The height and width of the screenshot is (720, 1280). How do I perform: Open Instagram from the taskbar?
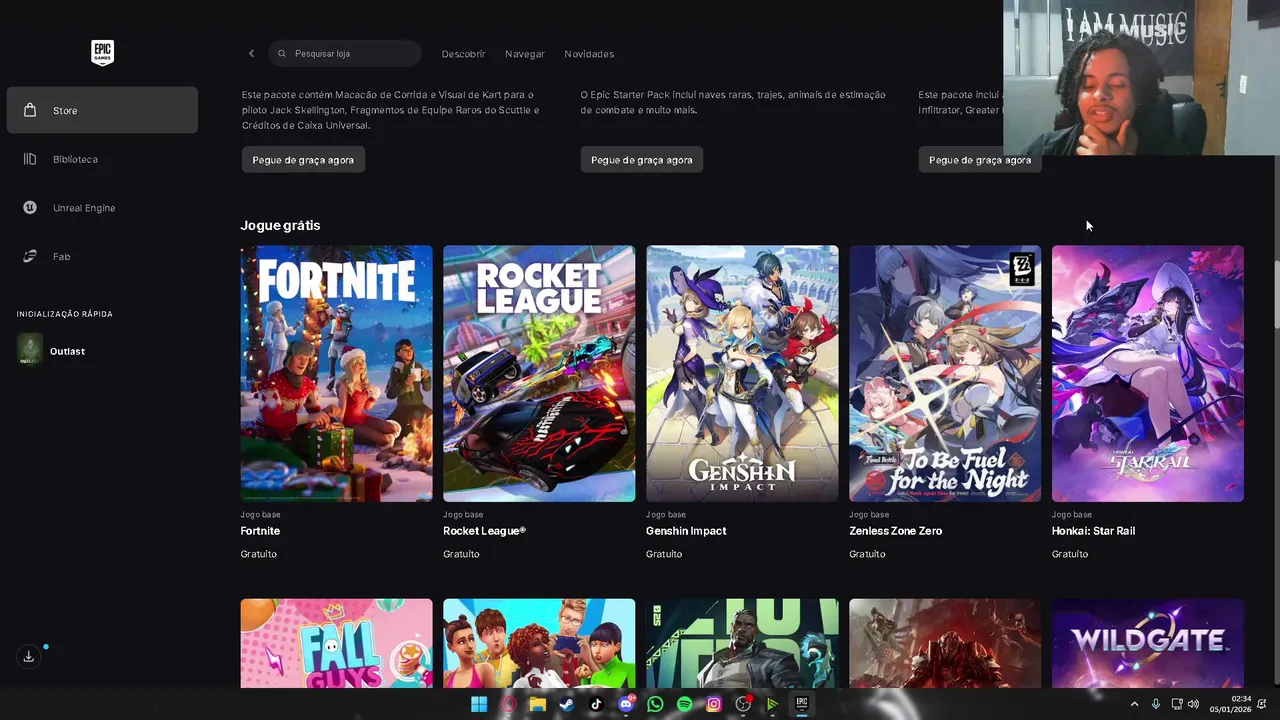[714, 704]
